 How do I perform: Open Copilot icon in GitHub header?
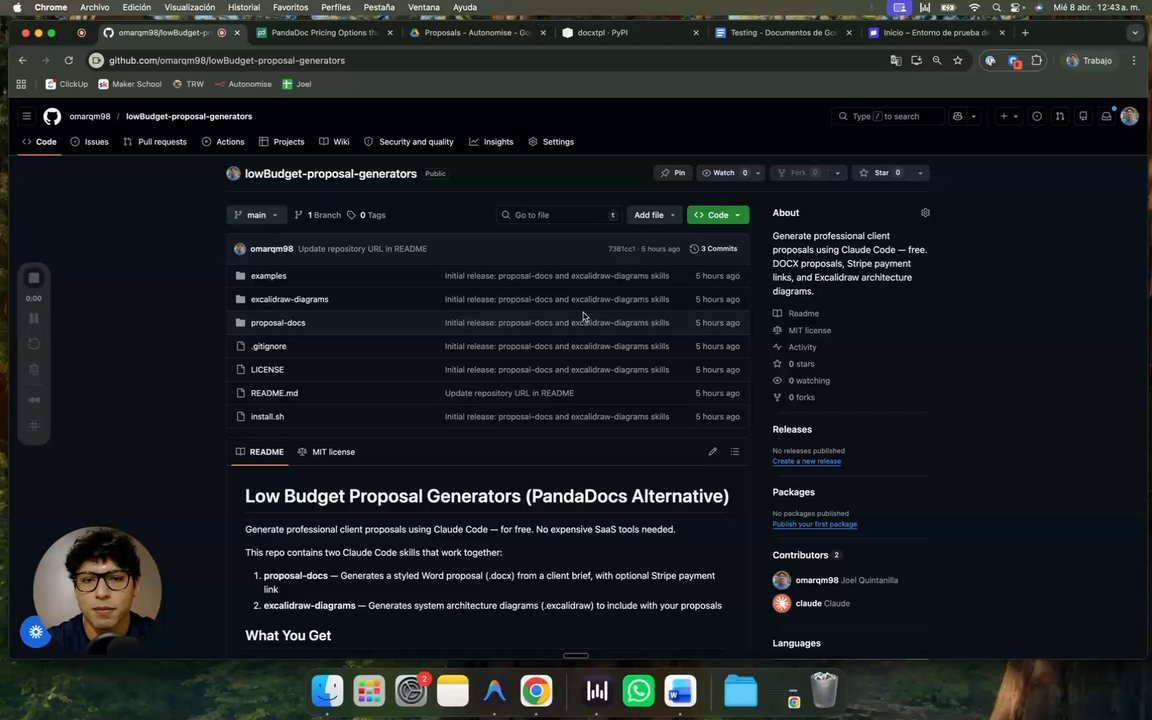[957, 116]
